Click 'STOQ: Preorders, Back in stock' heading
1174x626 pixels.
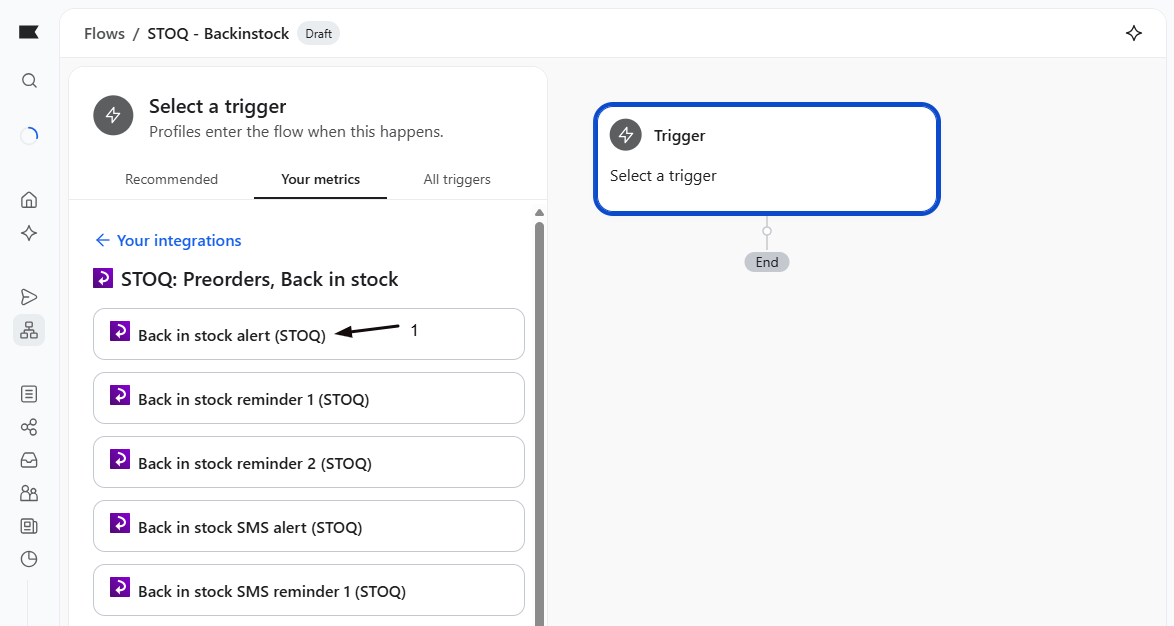point(260,279)
